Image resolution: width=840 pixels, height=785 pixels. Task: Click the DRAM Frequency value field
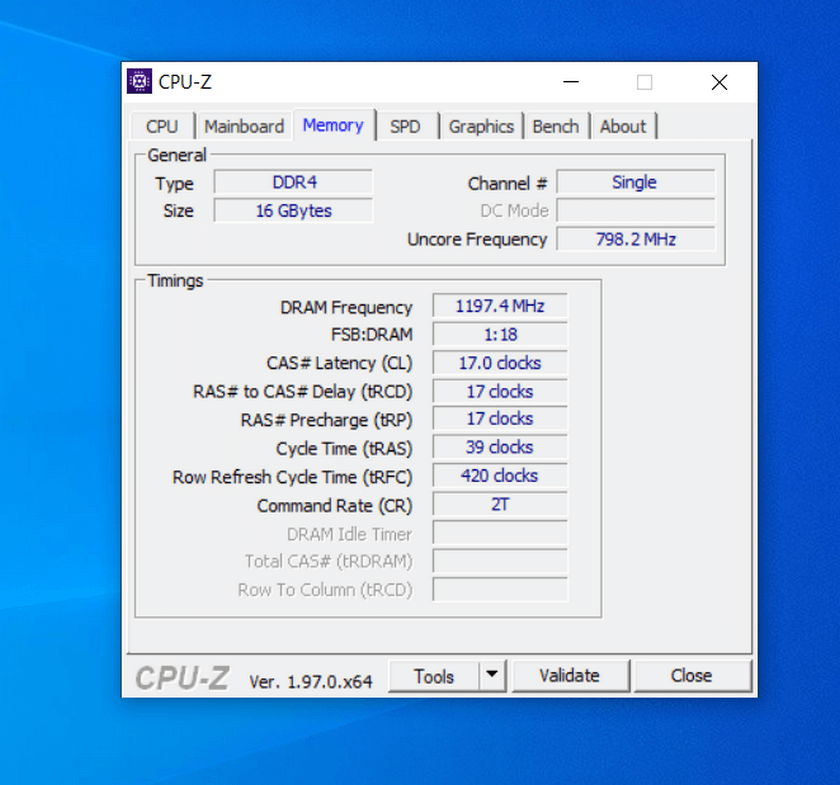[x=499, y=306]
